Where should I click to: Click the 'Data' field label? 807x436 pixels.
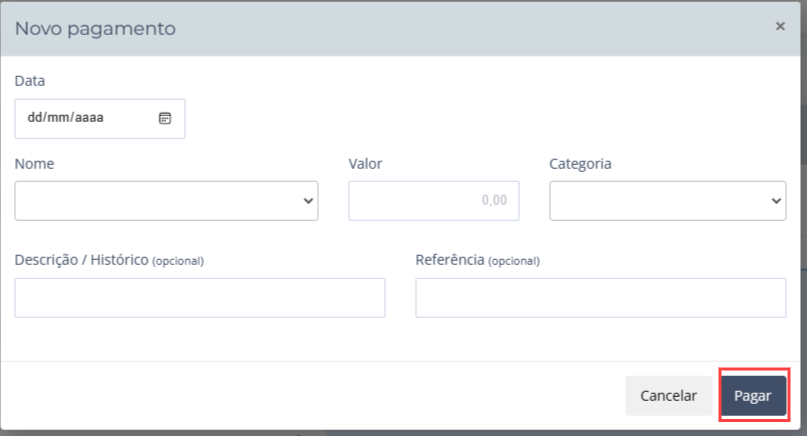click(30, 80)
